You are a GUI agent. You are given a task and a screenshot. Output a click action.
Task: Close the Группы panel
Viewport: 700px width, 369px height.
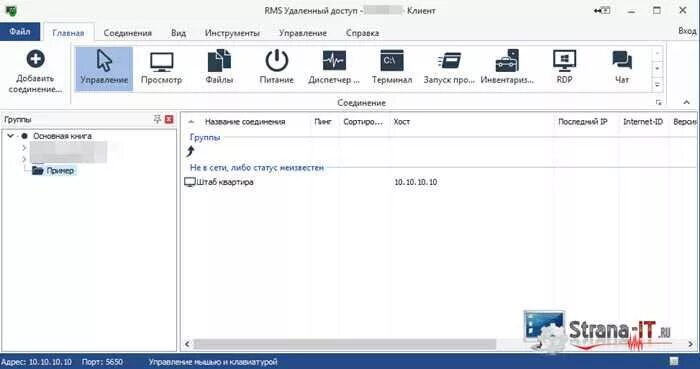pos(169,119)
